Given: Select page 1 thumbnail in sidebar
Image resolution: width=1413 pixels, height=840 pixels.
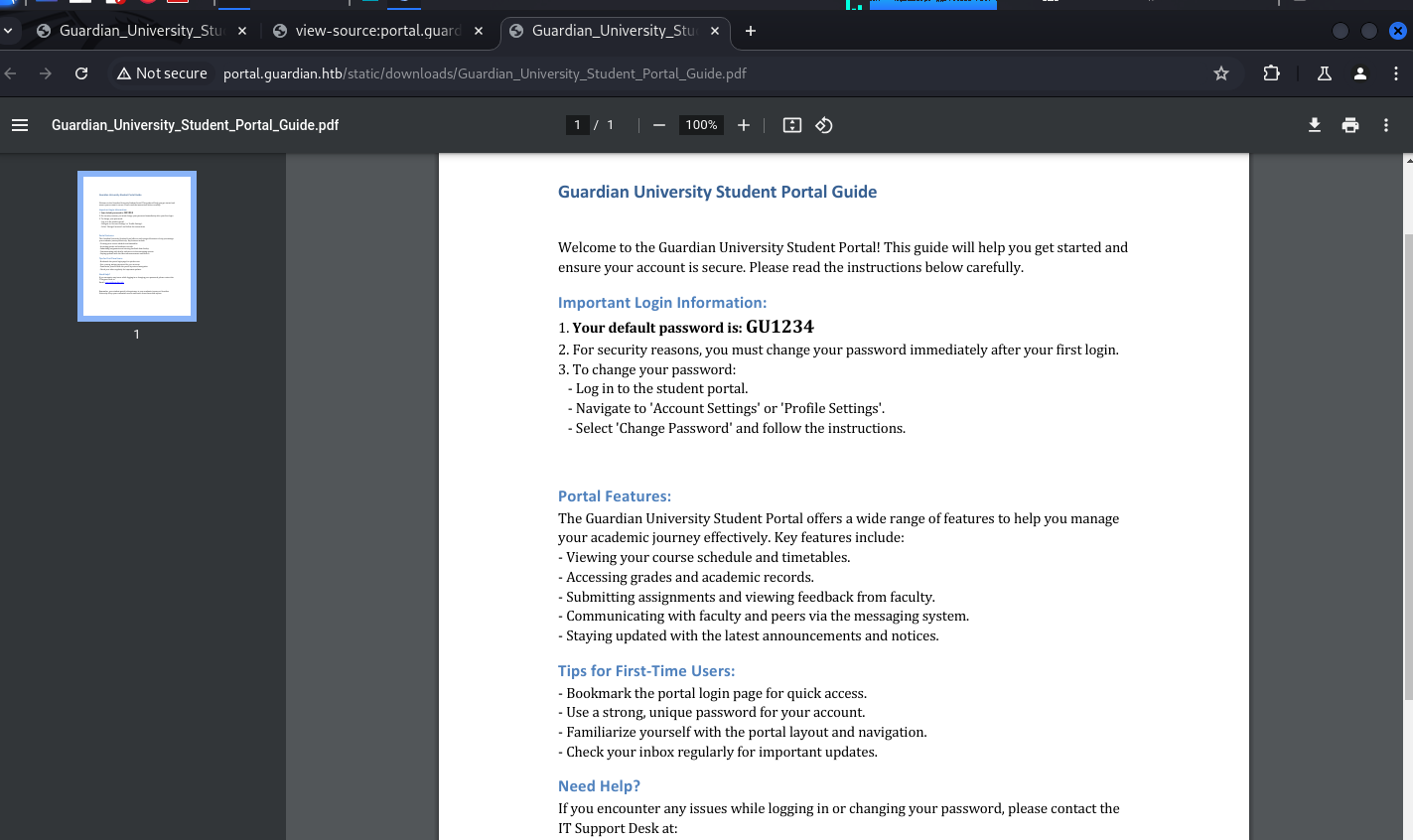Looking at the screenshot, I should tap(137, 246).
